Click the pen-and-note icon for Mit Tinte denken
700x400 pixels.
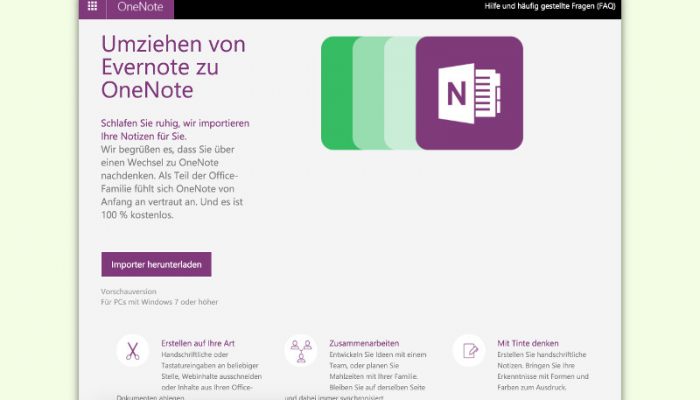pyautogui.click(x=469, y=350)
